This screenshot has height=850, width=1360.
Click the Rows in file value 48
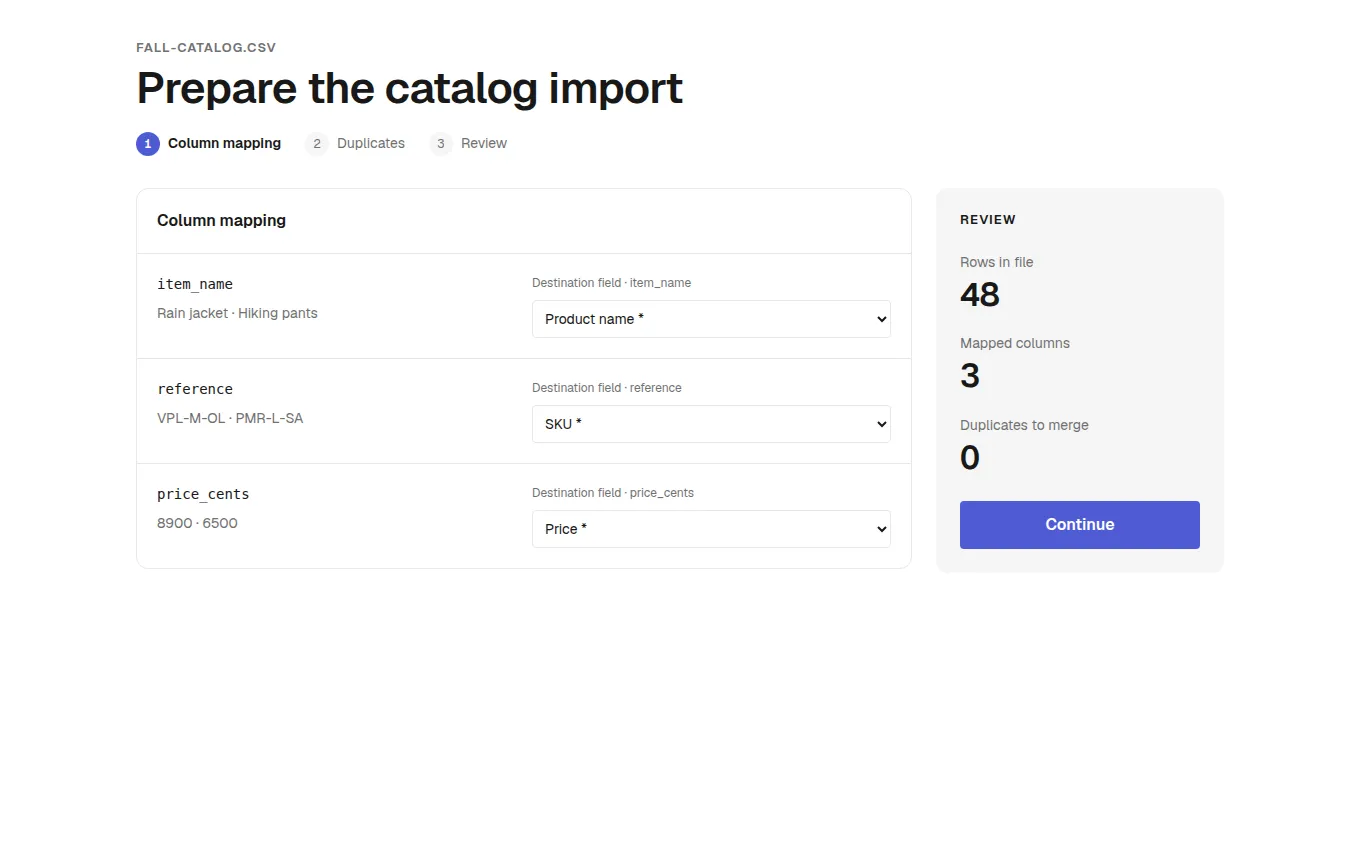[x=980, y=295]
